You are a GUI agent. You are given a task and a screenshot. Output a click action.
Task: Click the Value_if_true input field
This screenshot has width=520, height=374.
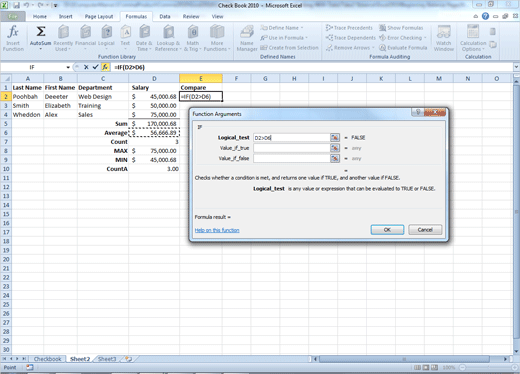point(292,148)
